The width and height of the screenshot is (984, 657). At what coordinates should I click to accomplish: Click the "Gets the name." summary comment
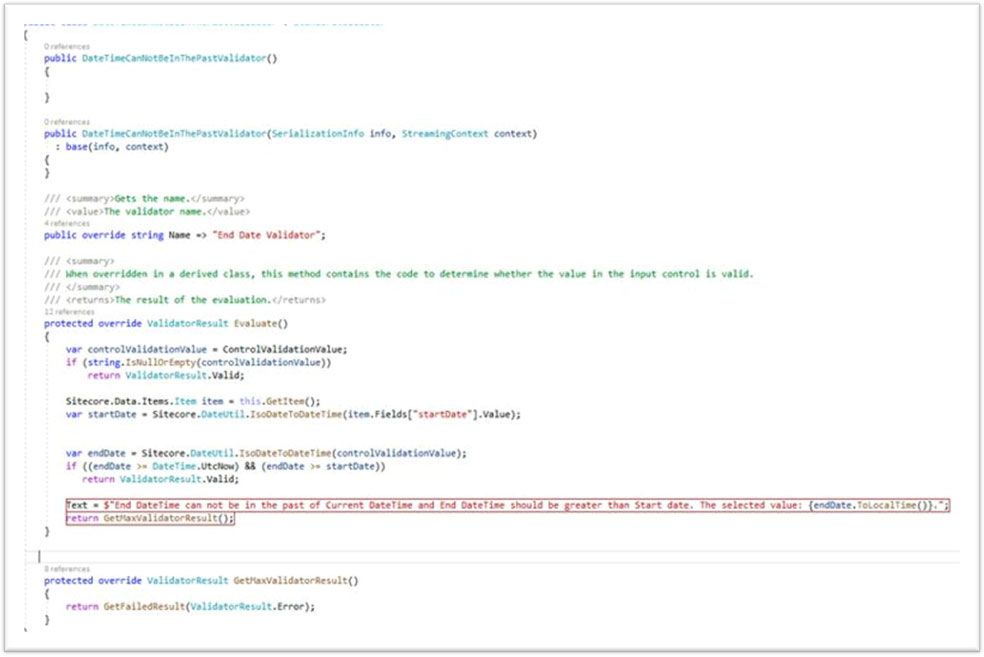click(x=152, y=198)
